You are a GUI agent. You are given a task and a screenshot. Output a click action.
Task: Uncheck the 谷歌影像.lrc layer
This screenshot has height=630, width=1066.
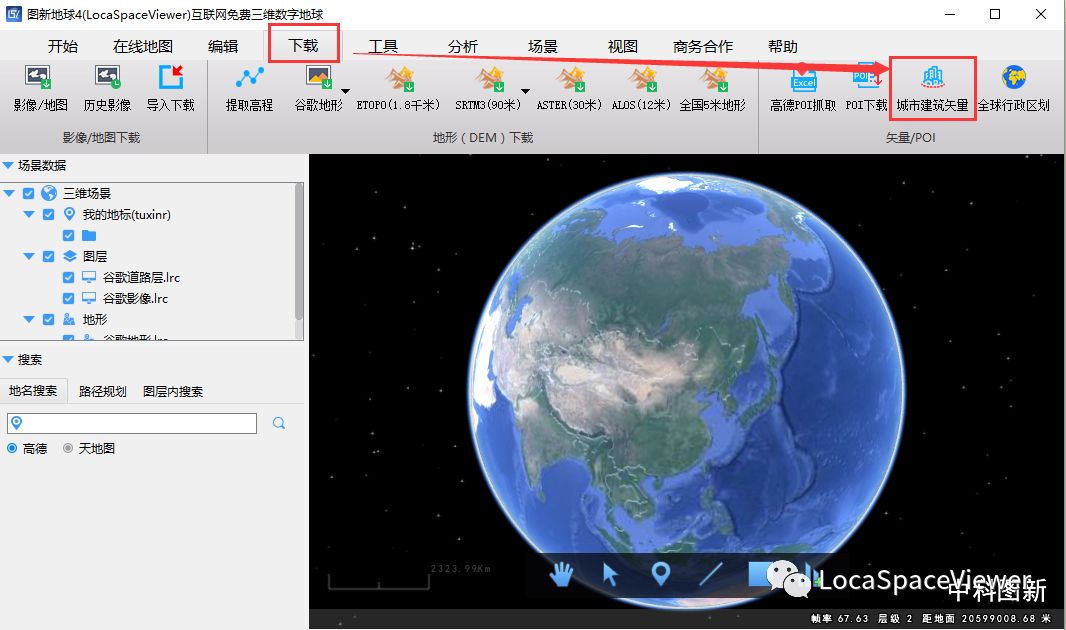pos(66,298)
